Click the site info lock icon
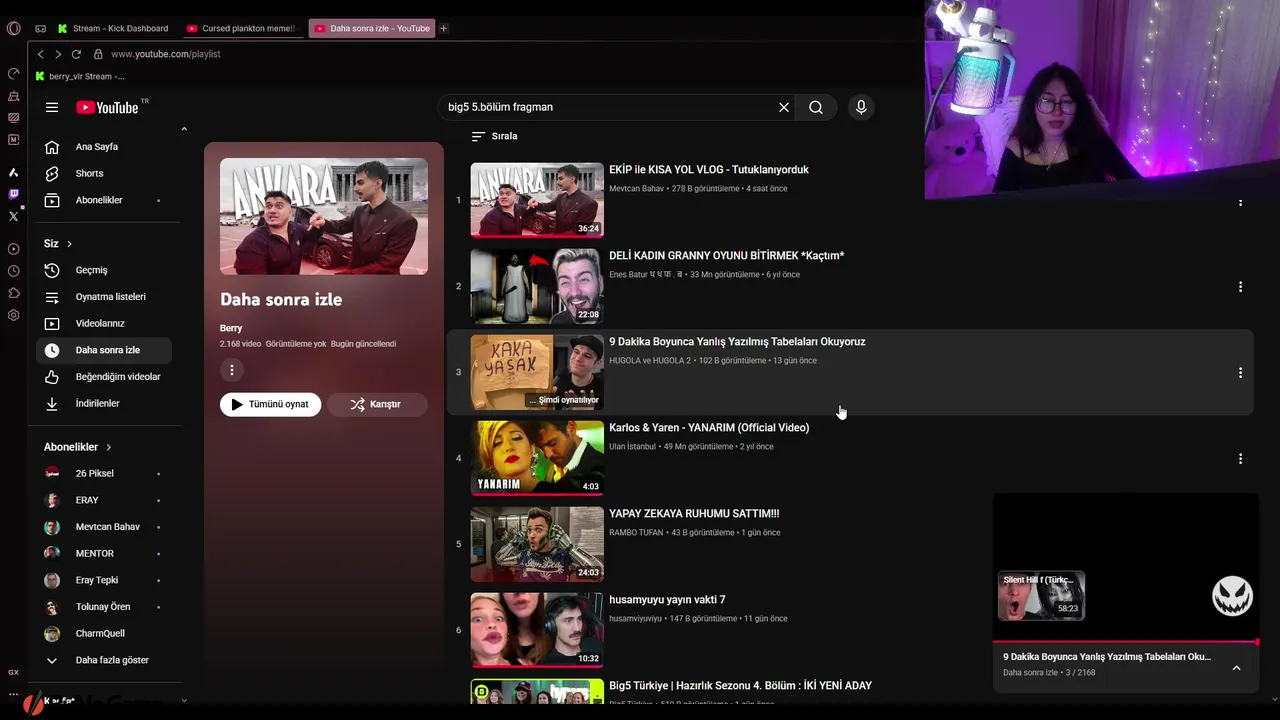Screen dimensions: 1280x720 coord(98,54)
